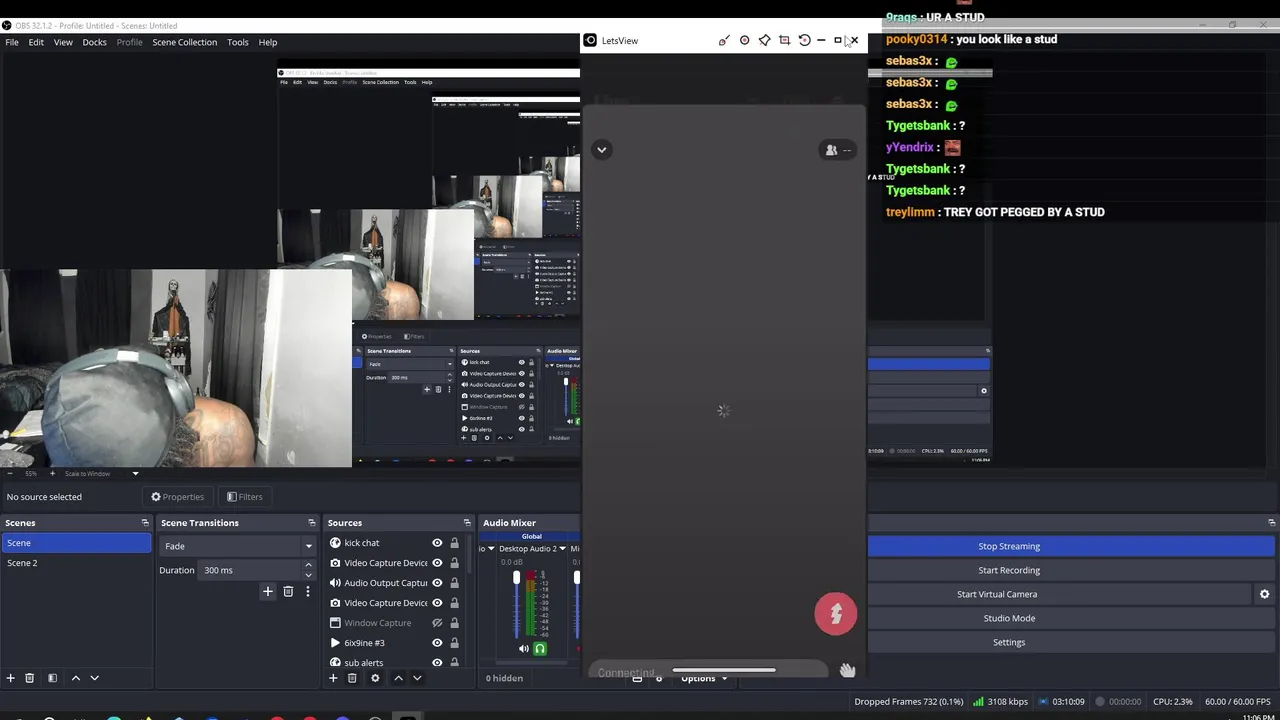The image size is (1280, 720).
Task: Click the hand icon in LetsView
Action: pyautogui.click(x=847, y=671)
